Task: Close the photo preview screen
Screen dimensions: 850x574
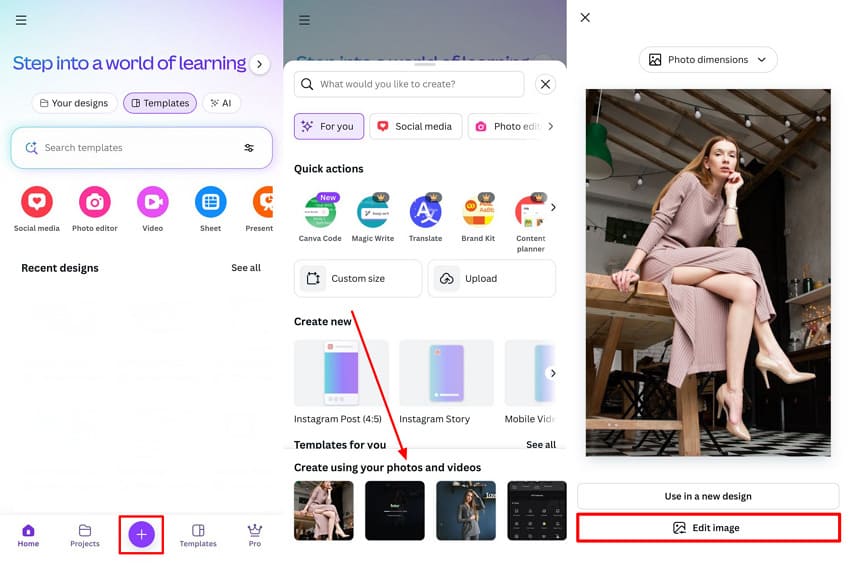Action: coord(585,17)
